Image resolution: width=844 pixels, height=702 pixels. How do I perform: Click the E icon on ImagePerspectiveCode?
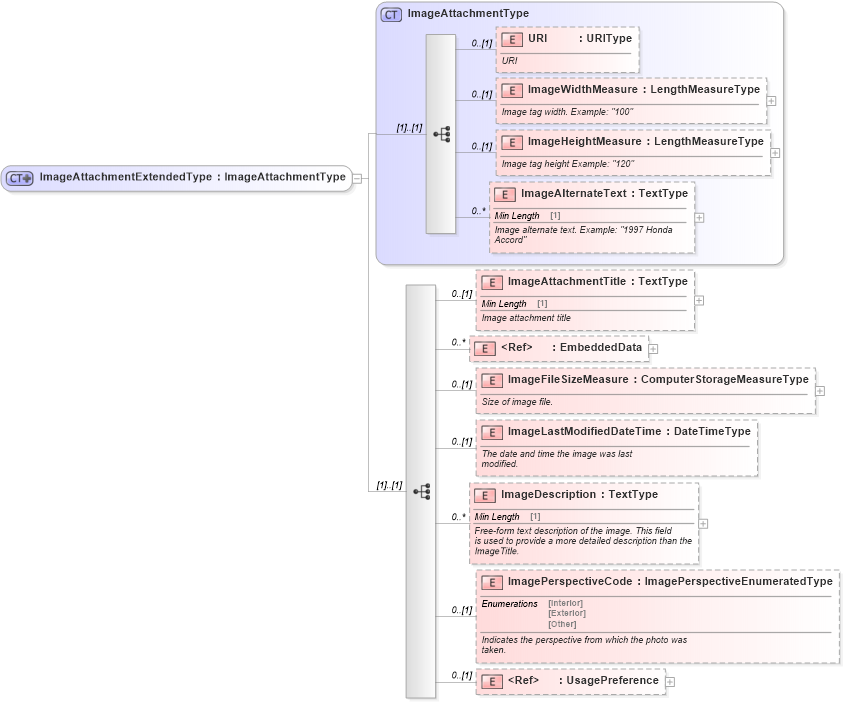click(x=489, y=582)
